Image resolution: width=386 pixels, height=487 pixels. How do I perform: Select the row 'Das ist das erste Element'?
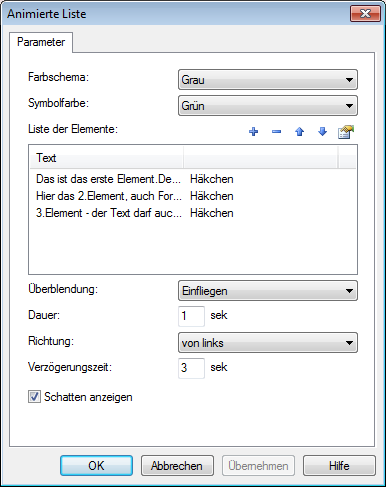coord(193,179)
